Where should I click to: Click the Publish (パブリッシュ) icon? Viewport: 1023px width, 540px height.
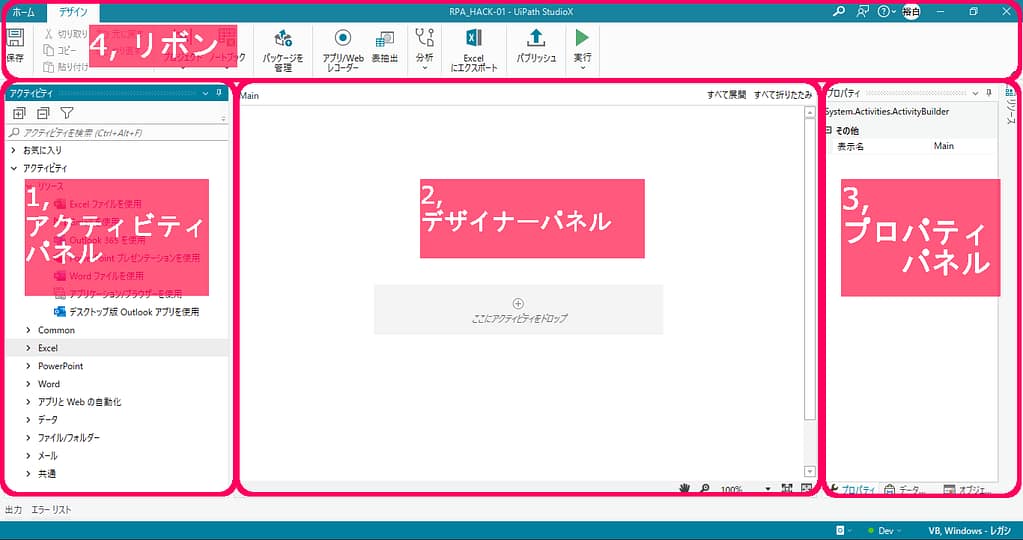click(x=536, y=39)
